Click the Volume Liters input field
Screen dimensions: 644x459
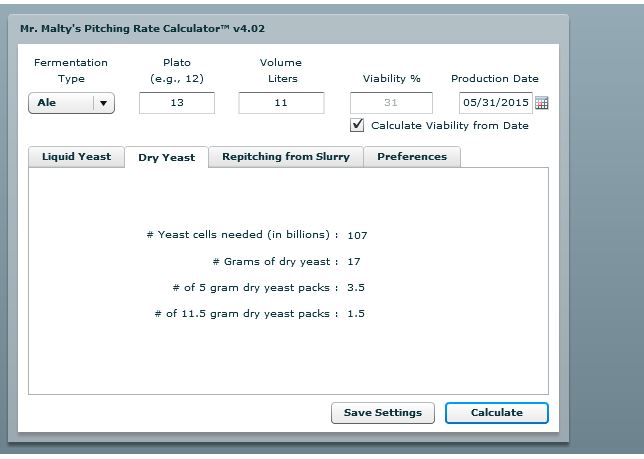point(281,103)
